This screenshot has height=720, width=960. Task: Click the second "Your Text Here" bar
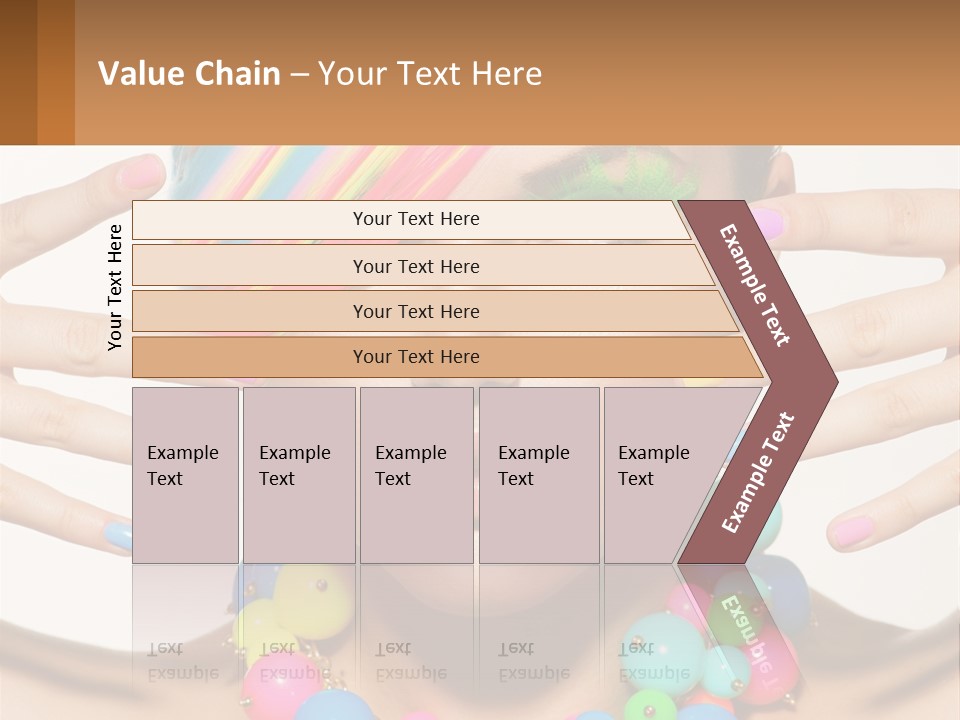[415, 266]
